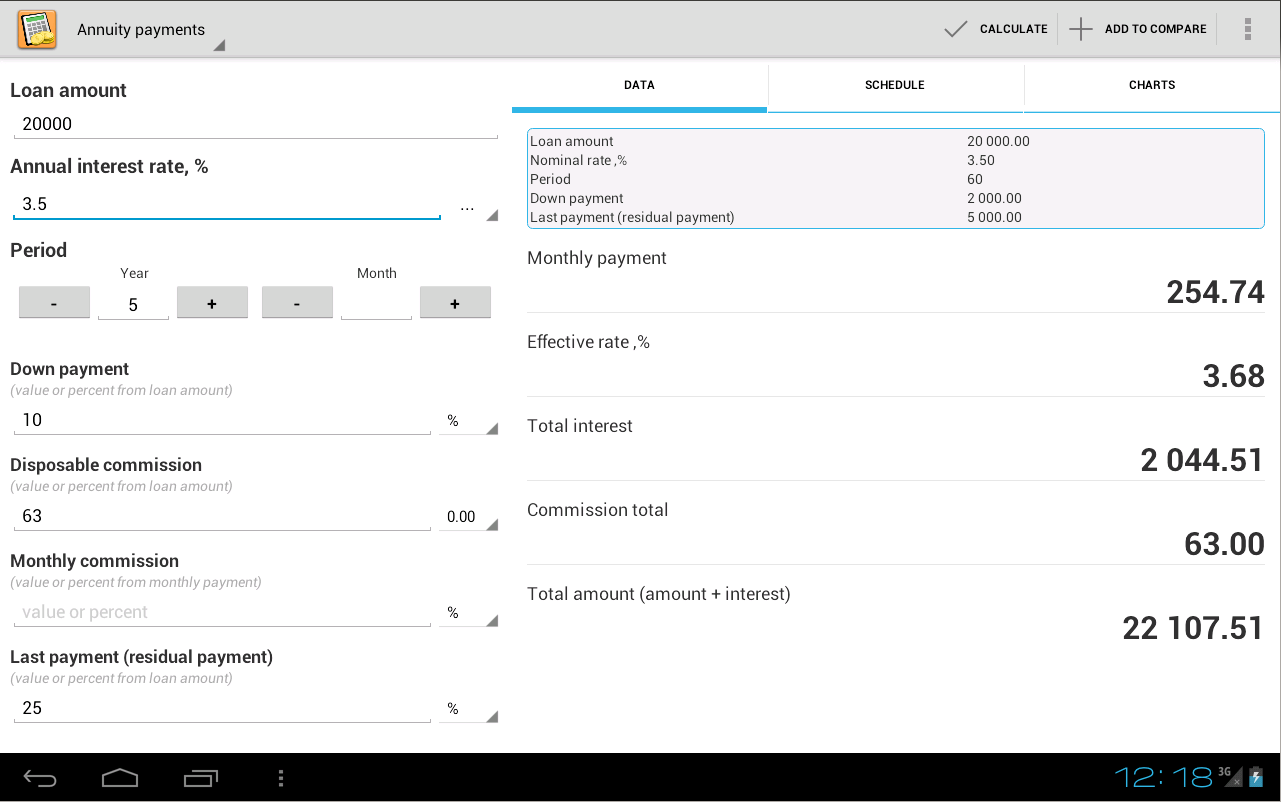Increase the Month period with plus
Viewport: 1281px width, 802px height.
(455, 303)
